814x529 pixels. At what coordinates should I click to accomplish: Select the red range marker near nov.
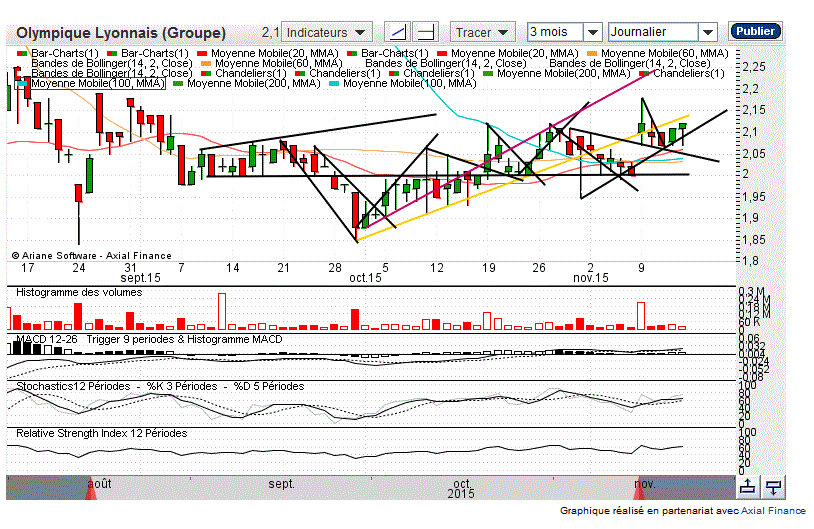(639, 488)
